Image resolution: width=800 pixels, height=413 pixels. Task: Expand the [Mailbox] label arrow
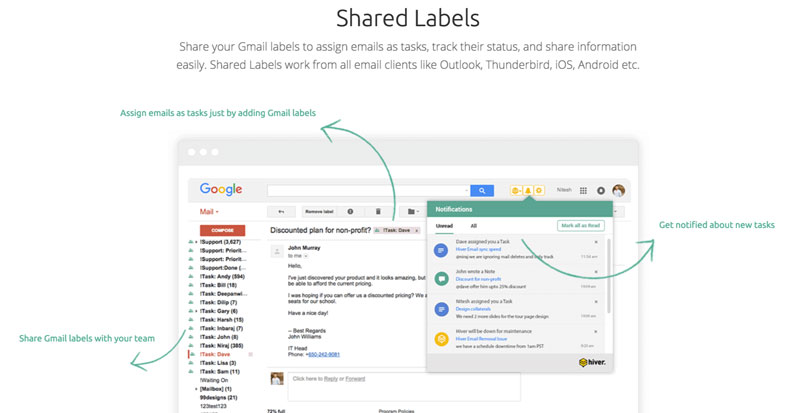196,389
